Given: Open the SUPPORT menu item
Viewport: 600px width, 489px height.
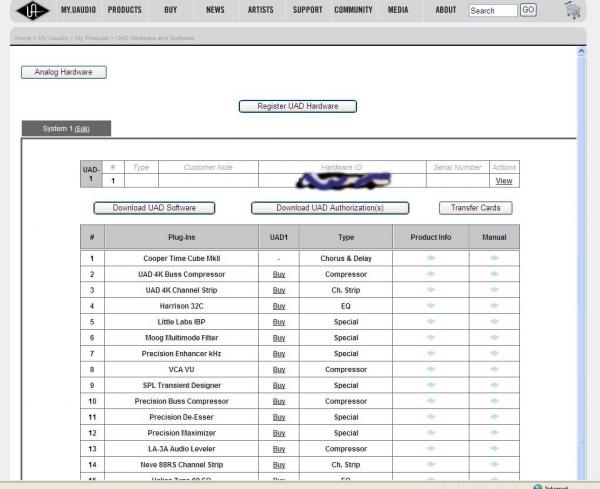Looking at the screenshot, I should pos(307,10).
